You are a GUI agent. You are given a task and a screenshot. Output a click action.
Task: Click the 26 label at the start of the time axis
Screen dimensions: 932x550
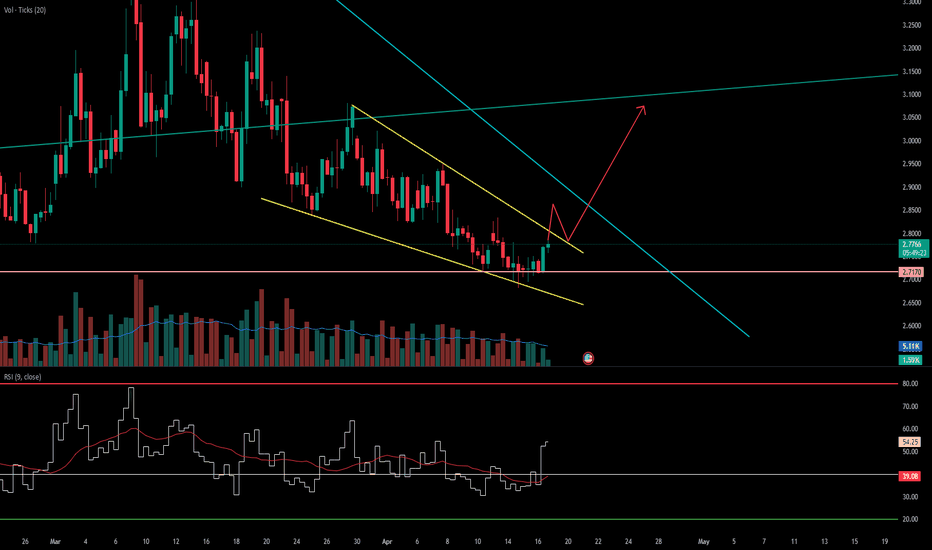pyautogui.click(x=25, y=542)
